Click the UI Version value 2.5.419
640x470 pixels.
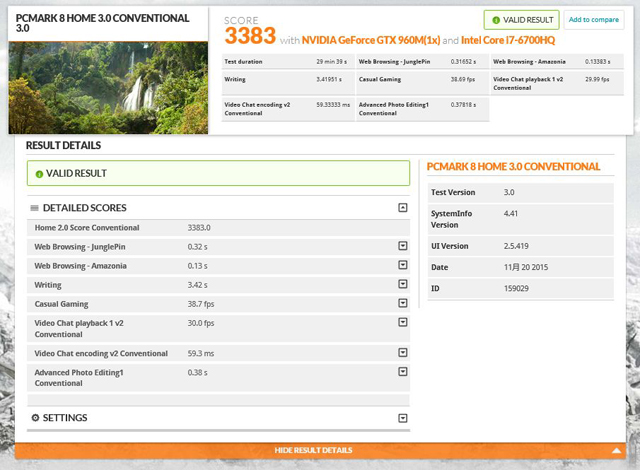516,246
